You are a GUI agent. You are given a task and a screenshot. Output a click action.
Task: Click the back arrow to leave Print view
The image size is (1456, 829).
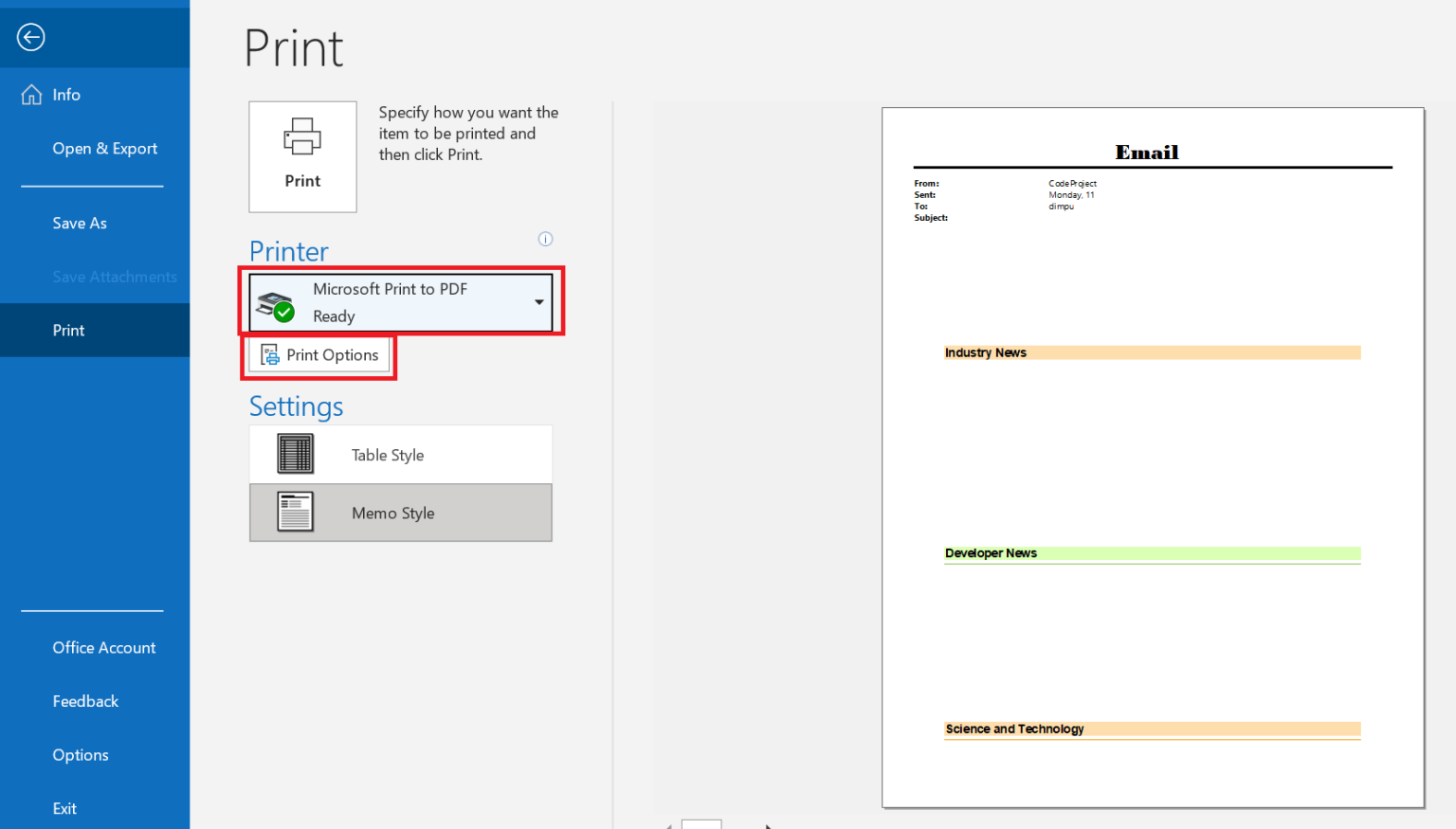(30, 37)
